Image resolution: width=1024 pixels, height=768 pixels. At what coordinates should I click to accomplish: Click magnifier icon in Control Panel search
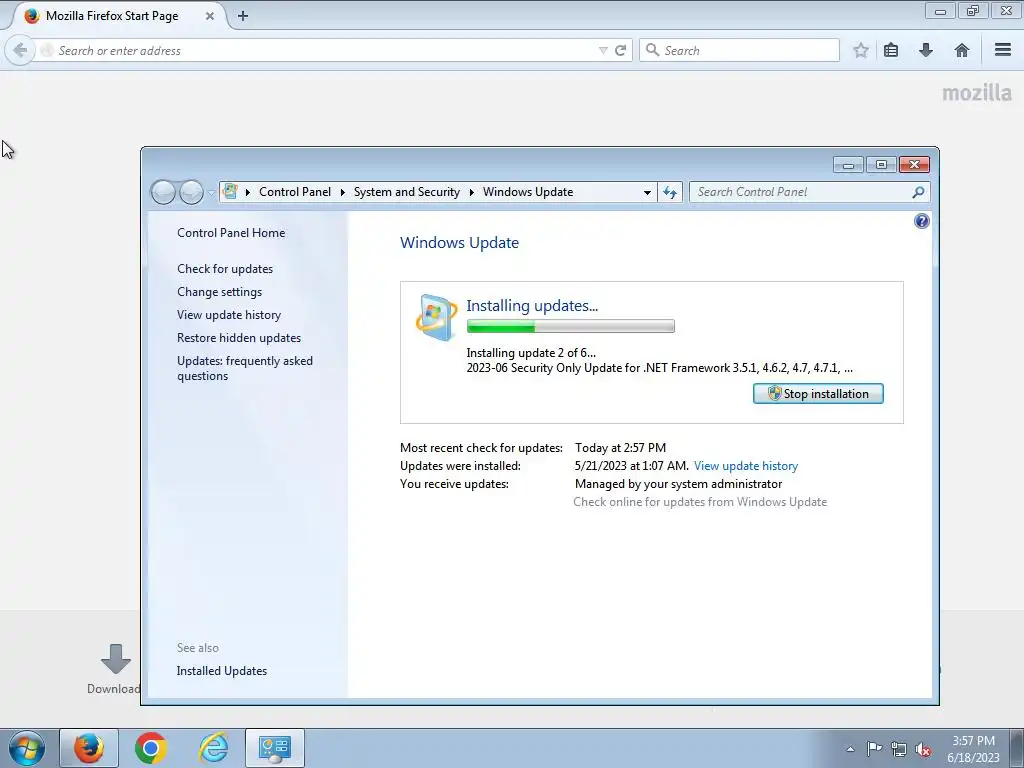918,192
